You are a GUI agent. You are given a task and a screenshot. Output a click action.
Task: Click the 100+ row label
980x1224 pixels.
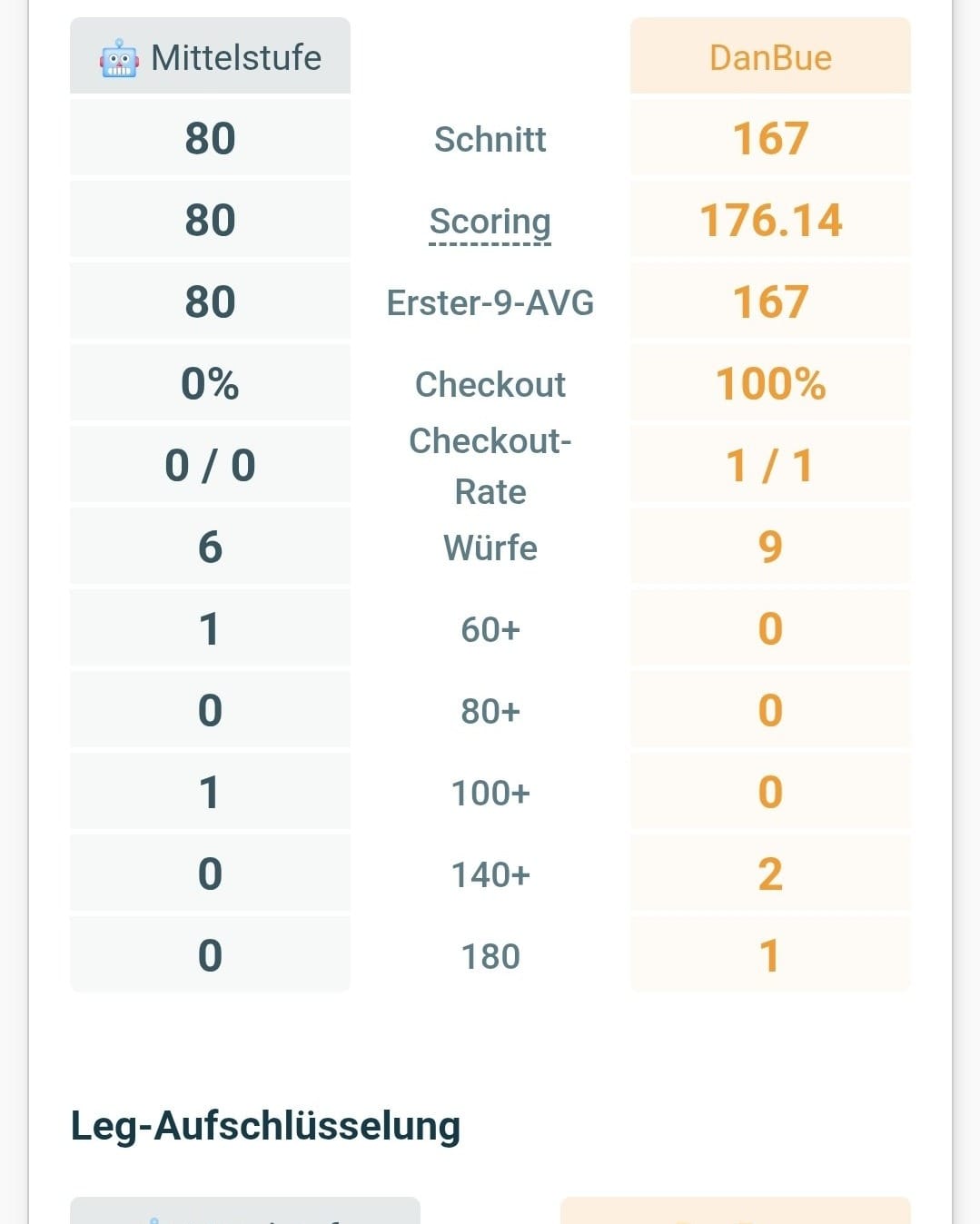(490, 793)
